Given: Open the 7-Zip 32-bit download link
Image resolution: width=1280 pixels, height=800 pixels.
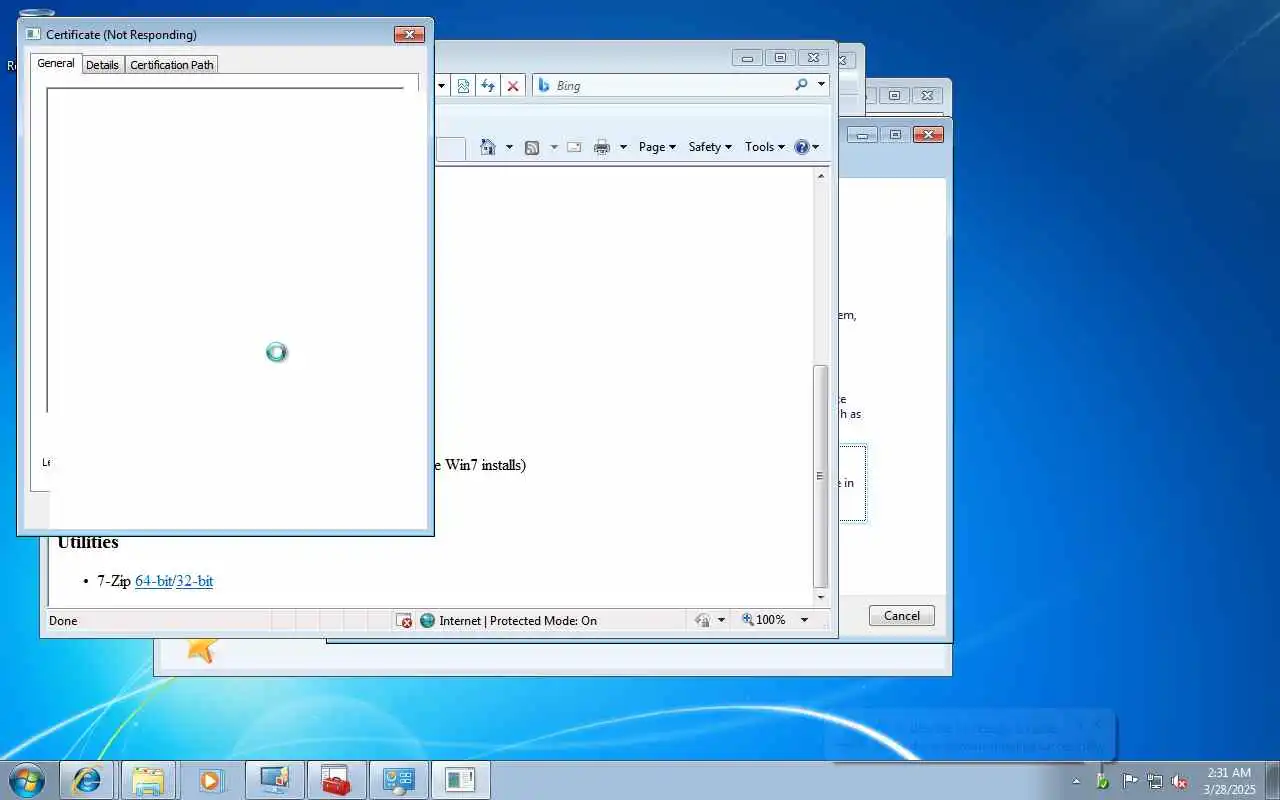Looking at the screenshot, I should (x=195, y=581).
